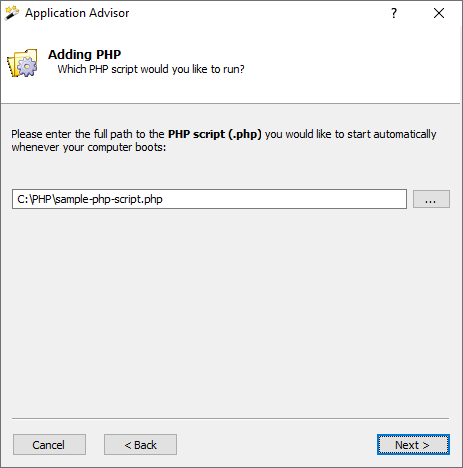Proceed with the Next button

coord(413,445)
